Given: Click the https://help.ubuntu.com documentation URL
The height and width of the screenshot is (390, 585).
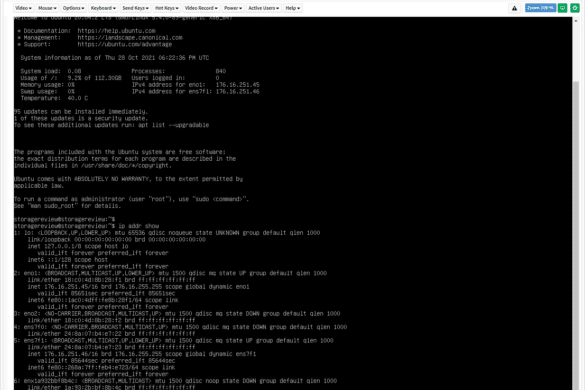Looking at the screenshot, I should pyautogui.click(x=116, y=31).
